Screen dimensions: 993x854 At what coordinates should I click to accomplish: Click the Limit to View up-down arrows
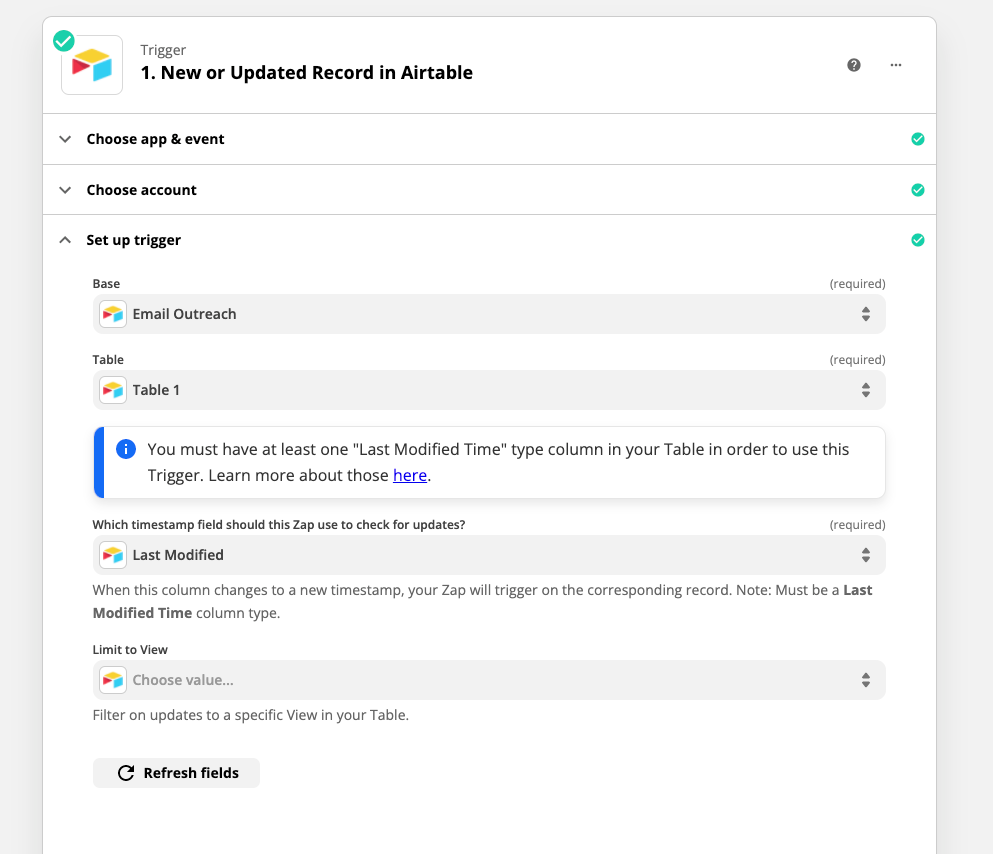coord(866,680)
